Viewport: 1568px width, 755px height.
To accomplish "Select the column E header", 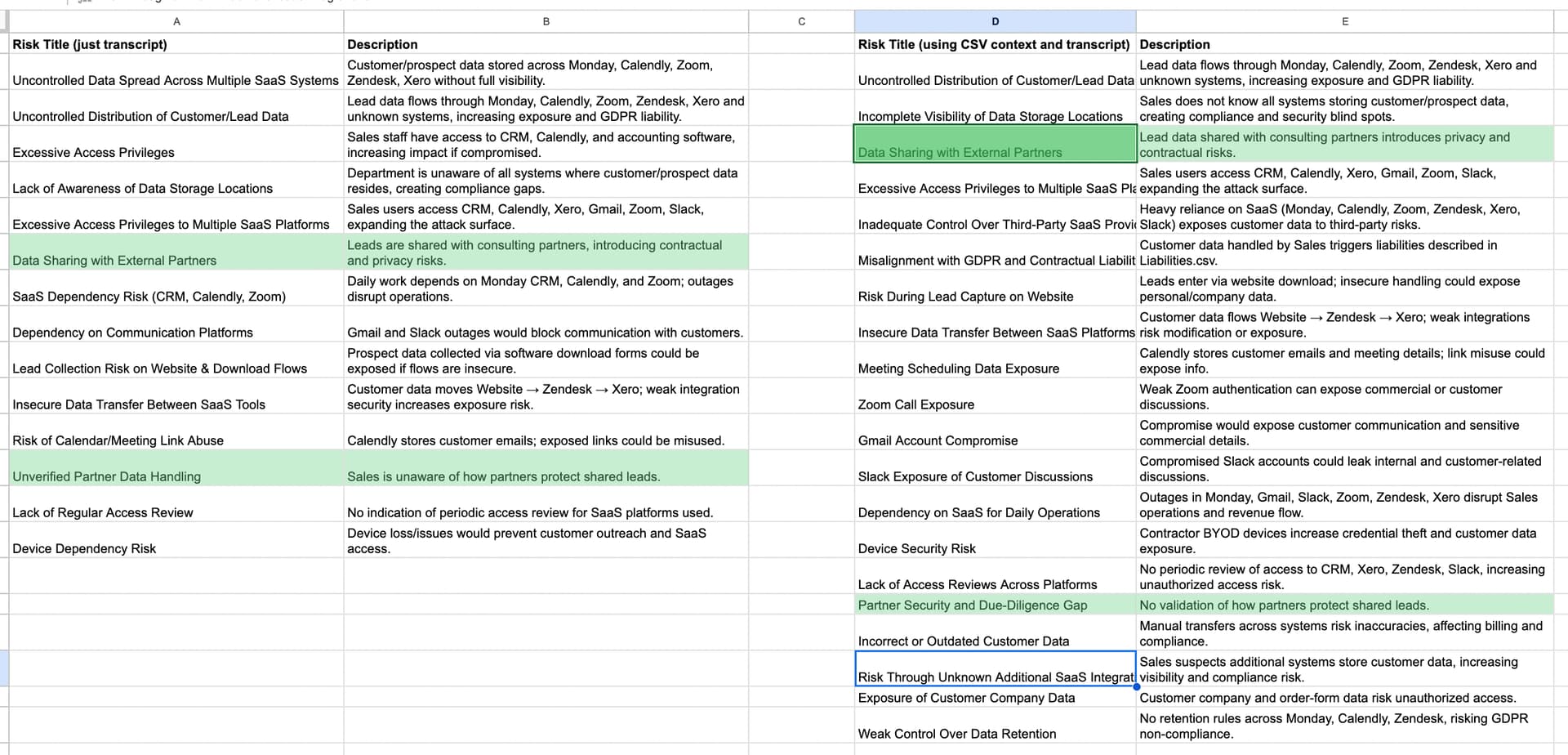I will point(1344,21).
